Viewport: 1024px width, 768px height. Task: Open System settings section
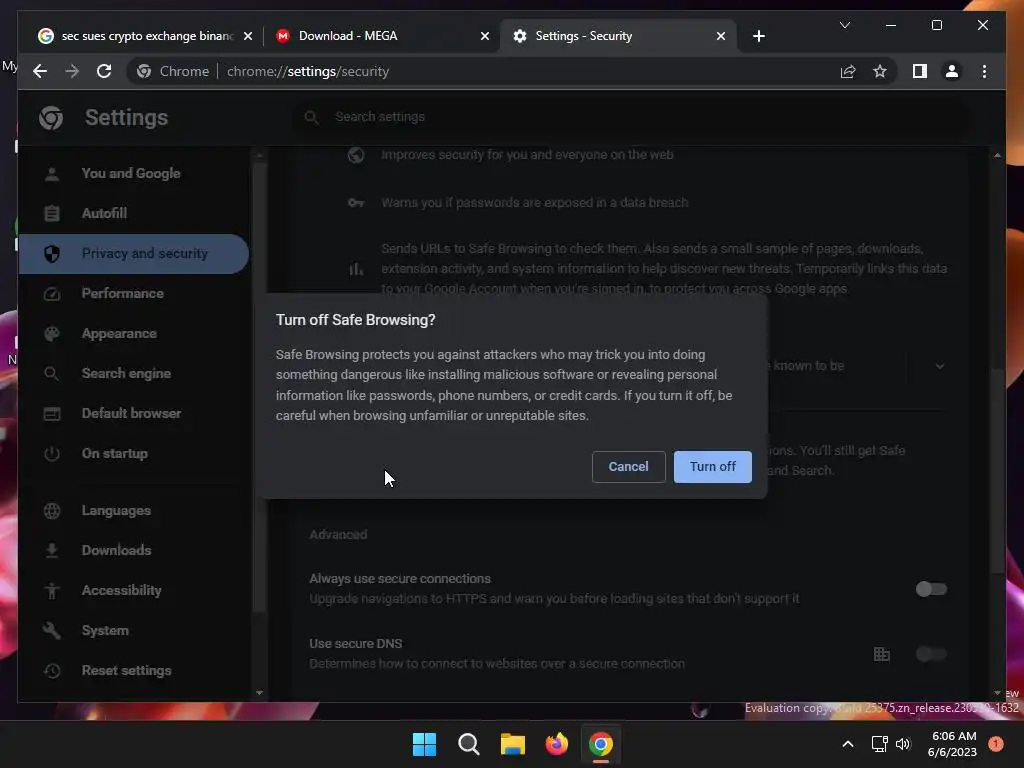(x=133, y=630)
